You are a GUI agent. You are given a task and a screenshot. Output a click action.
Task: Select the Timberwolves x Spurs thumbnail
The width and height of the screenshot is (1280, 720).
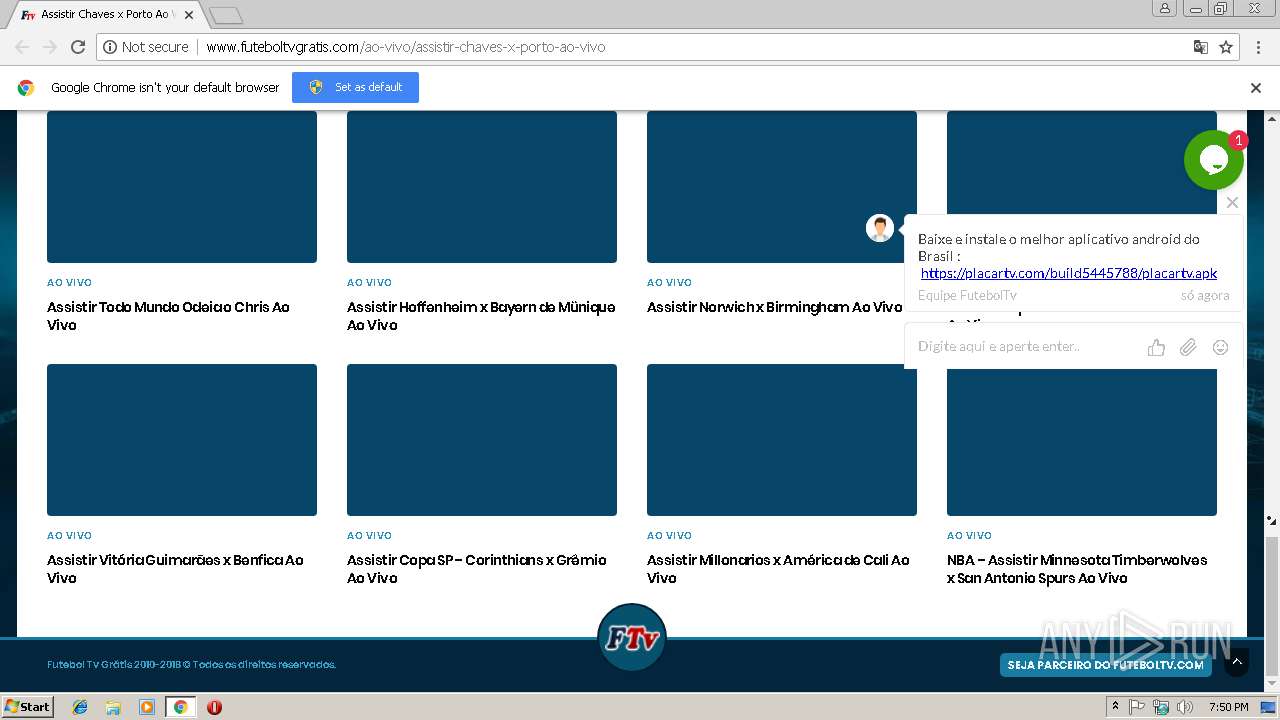1082,440
